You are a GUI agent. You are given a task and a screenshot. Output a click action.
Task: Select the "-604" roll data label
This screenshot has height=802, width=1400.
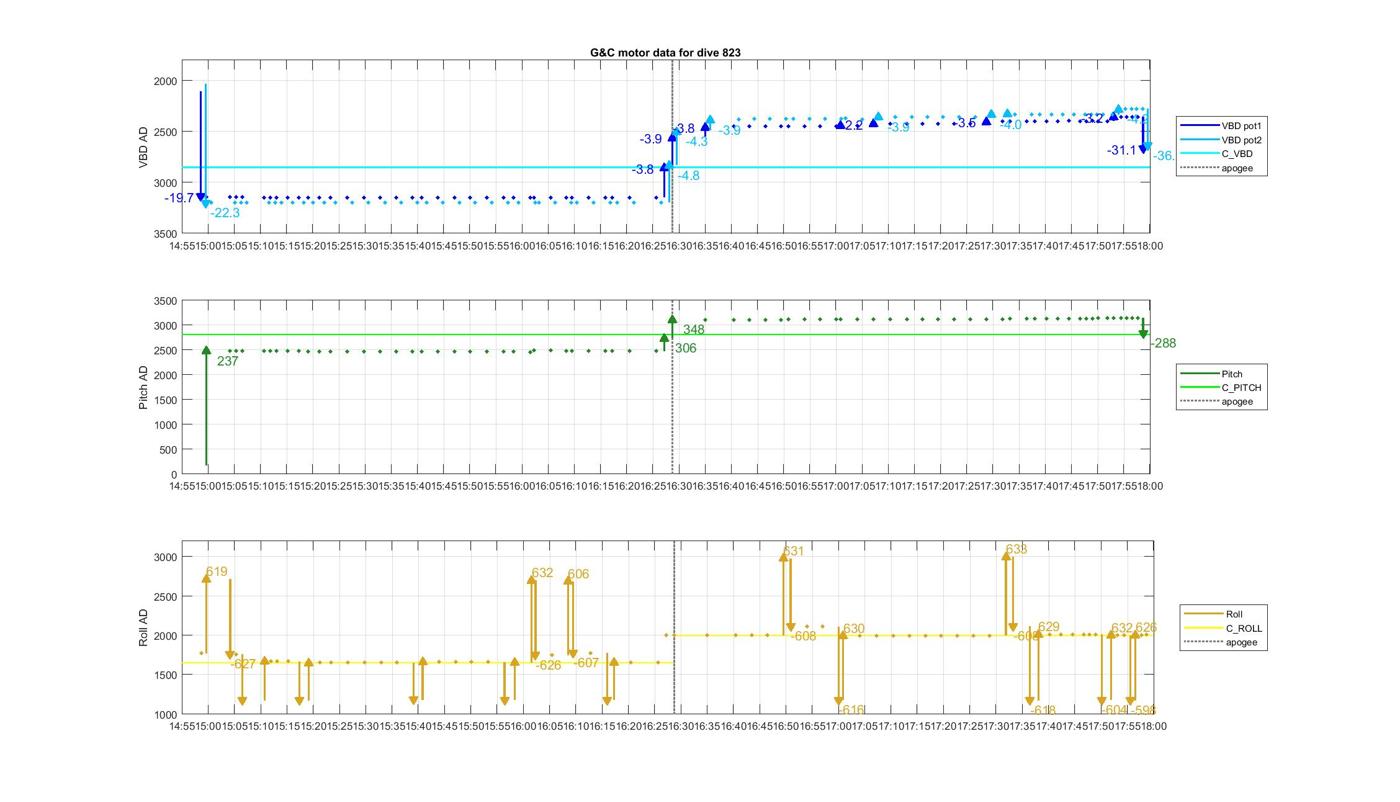pos(1113,710)
